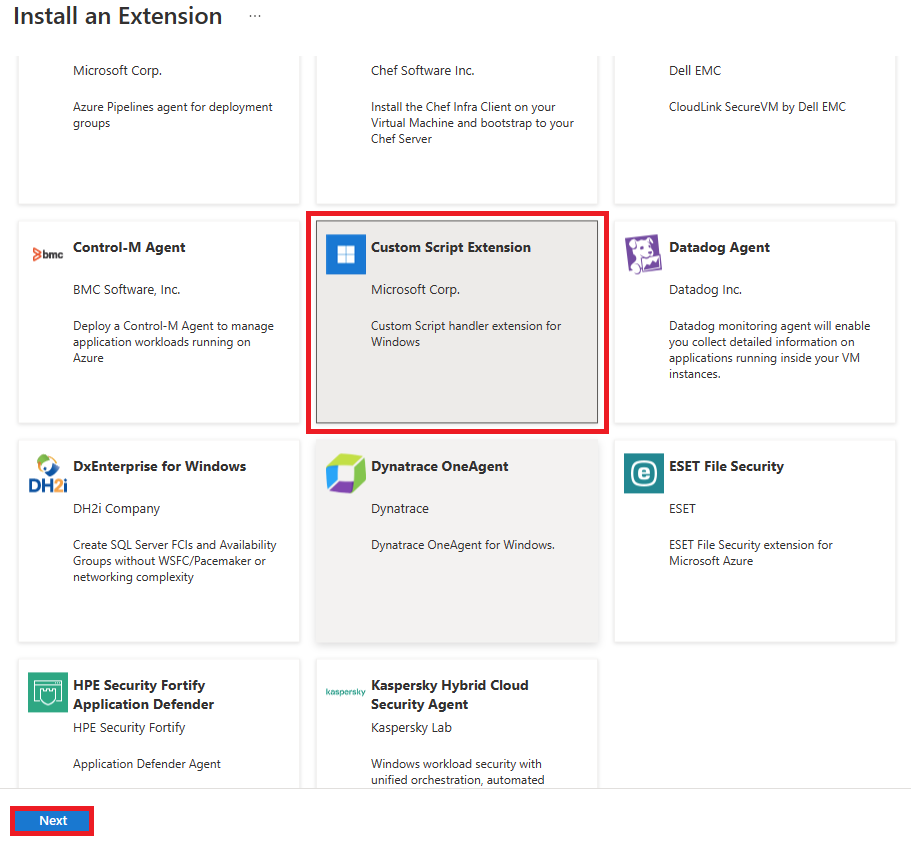Select the DxEnterprise for Windows title
The width and height of the screenshot is (911, 845).
click(x=160, y=467)
